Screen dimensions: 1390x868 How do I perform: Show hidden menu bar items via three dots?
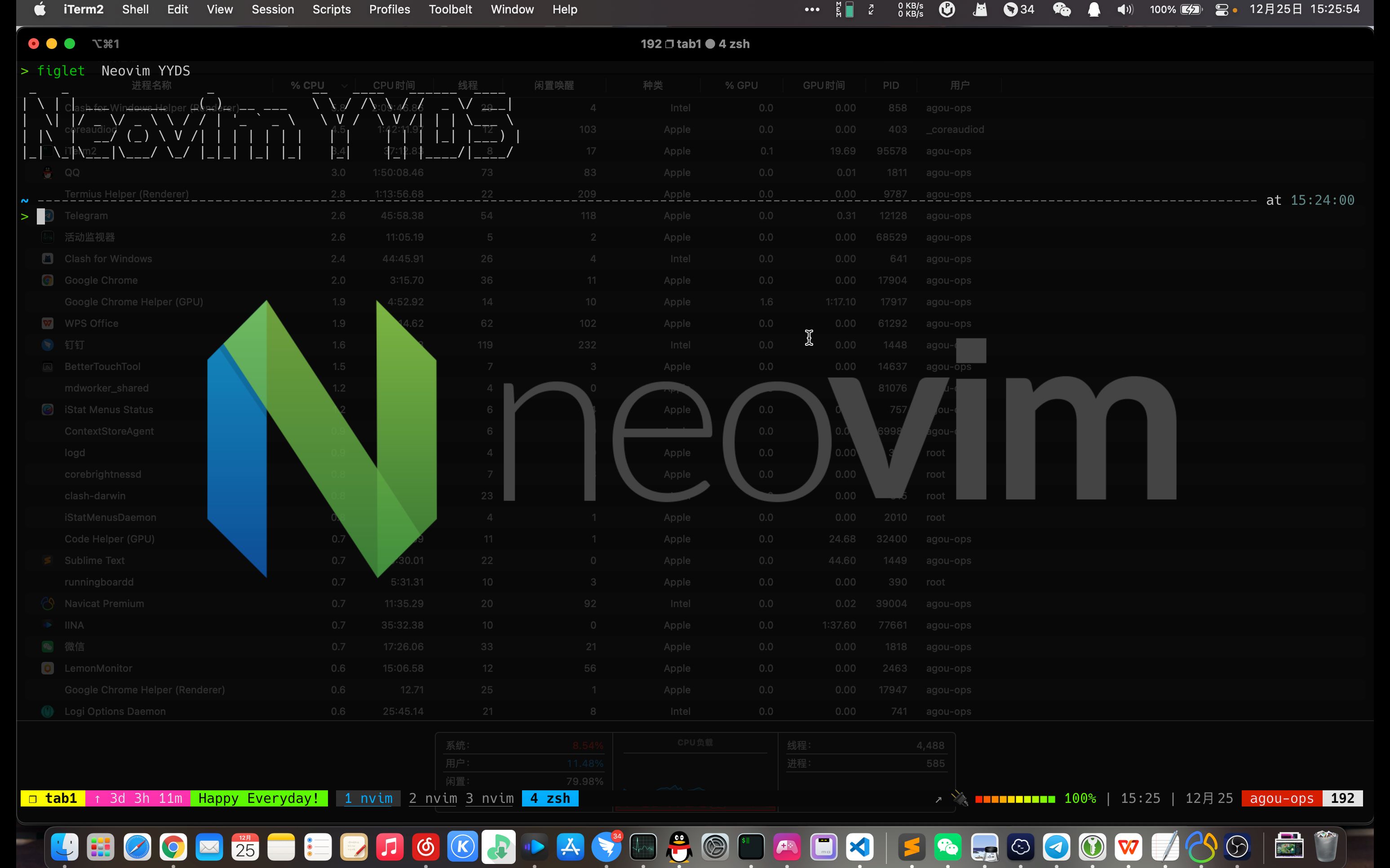pyautogui.click(x=812, y=9)
